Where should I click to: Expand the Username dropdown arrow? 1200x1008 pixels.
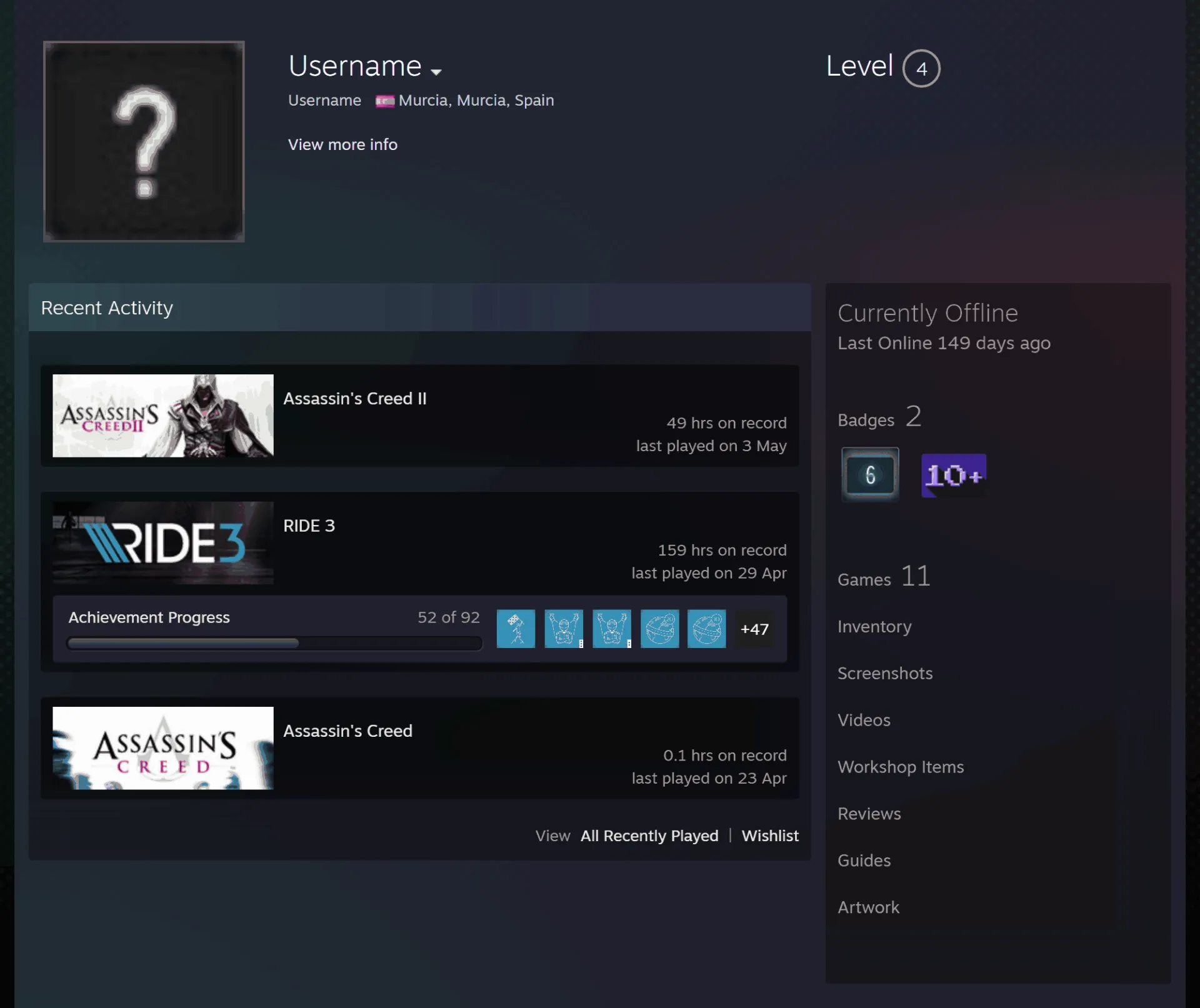pyautogui.click(x=436, y=72)
